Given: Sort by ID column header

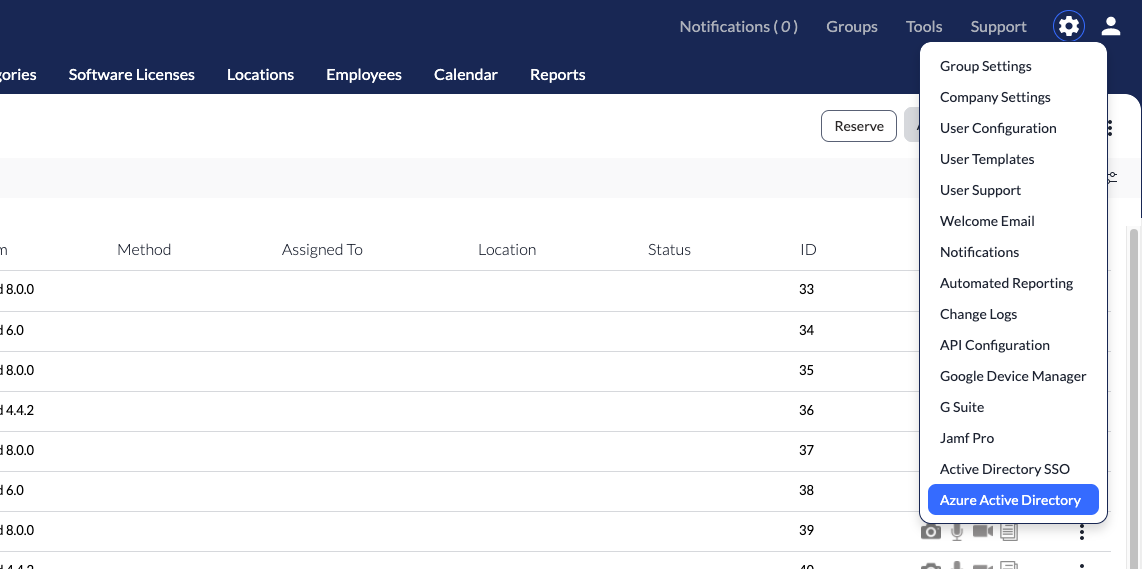Looking at the screenshot, I should [x=808, y=250].
